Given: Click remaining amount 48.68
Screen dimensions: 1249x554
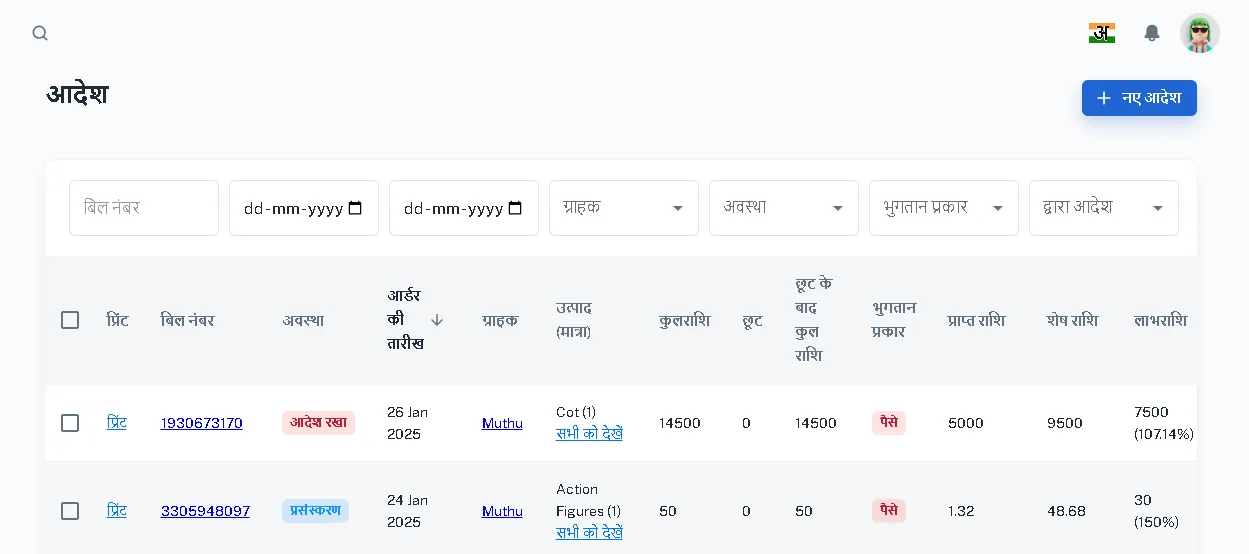Looking at the screenshot, I should tap(1066, 511).
